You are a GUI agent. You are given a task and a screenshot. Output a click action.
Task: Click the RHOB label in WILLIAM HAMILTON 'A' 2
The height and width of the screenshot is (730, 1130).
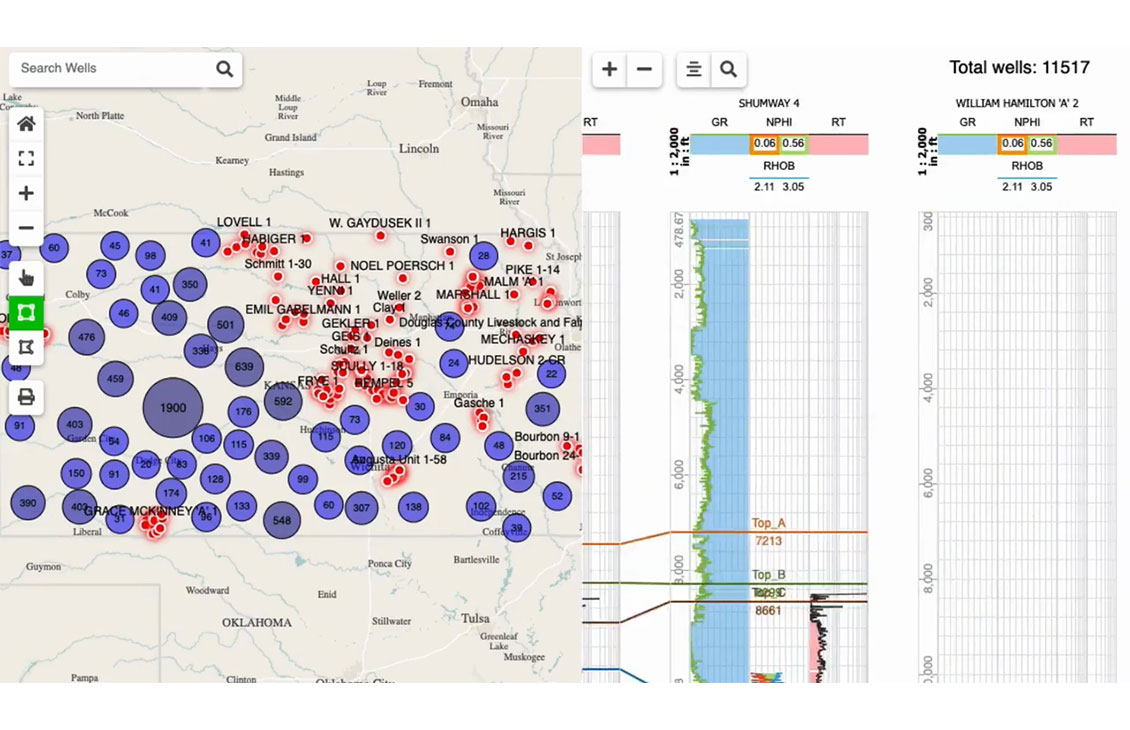pos(1027,166)
